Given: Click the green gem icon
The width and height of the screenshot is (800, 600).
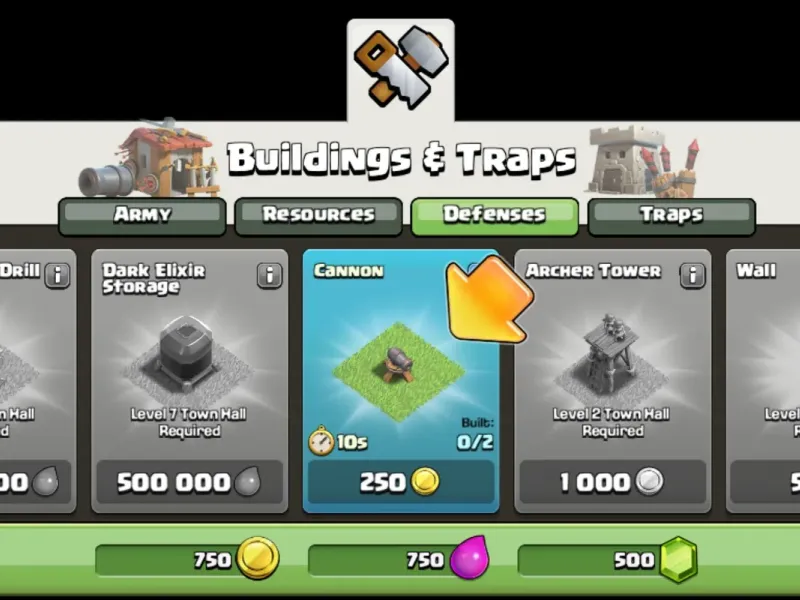Looking at the screenshot, I should click(678, 559).
